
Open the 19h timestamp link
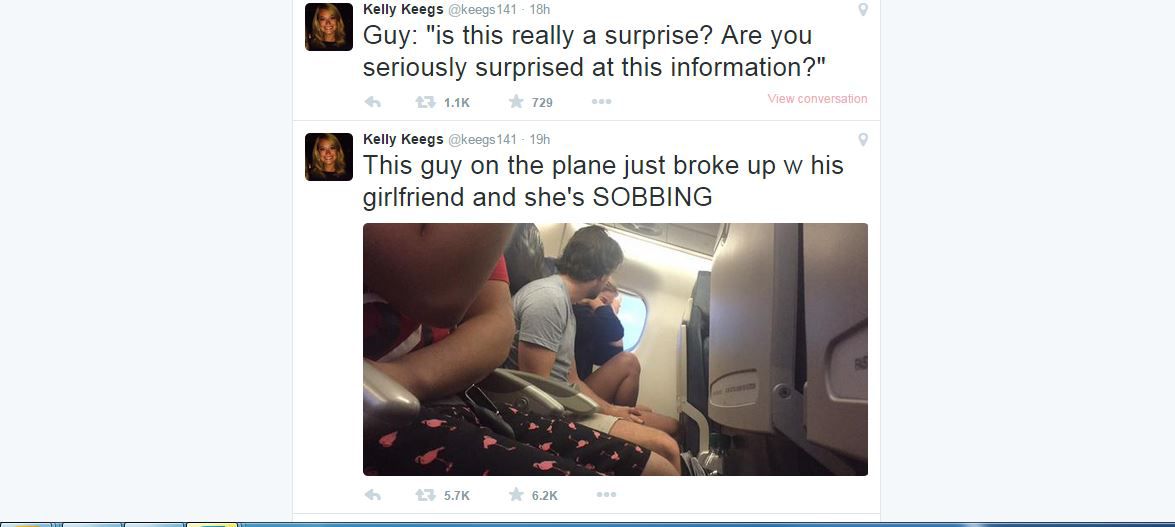tap(540, 139)
